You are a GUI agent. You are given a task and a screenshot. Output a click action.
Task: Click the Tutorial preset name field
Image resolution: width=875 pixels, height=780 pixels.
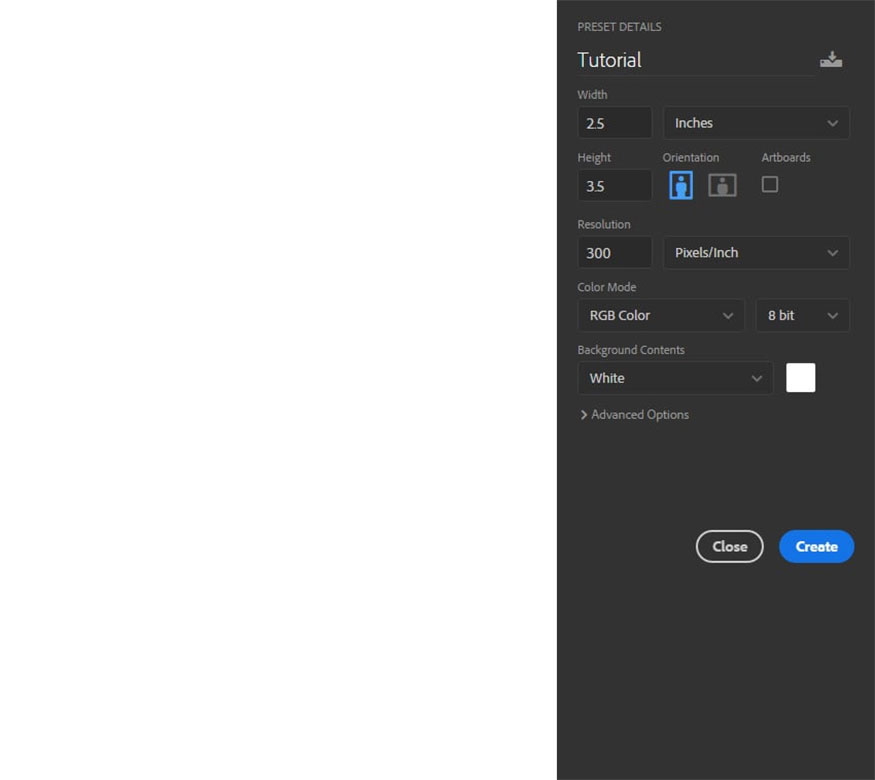pos(694,60)
